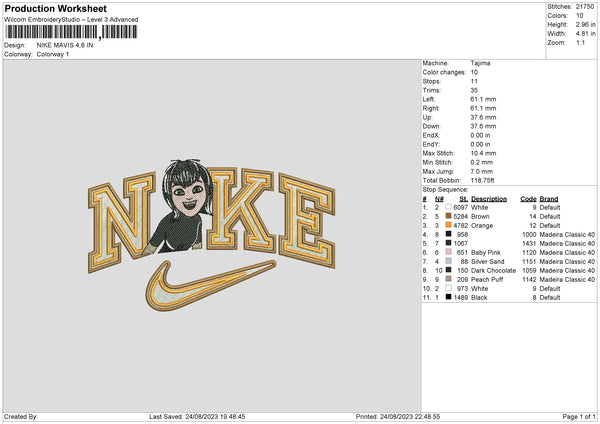Screen dimensions: 600x424
Task: Click the 'Code' column header
Action: [x=528, y=199]
